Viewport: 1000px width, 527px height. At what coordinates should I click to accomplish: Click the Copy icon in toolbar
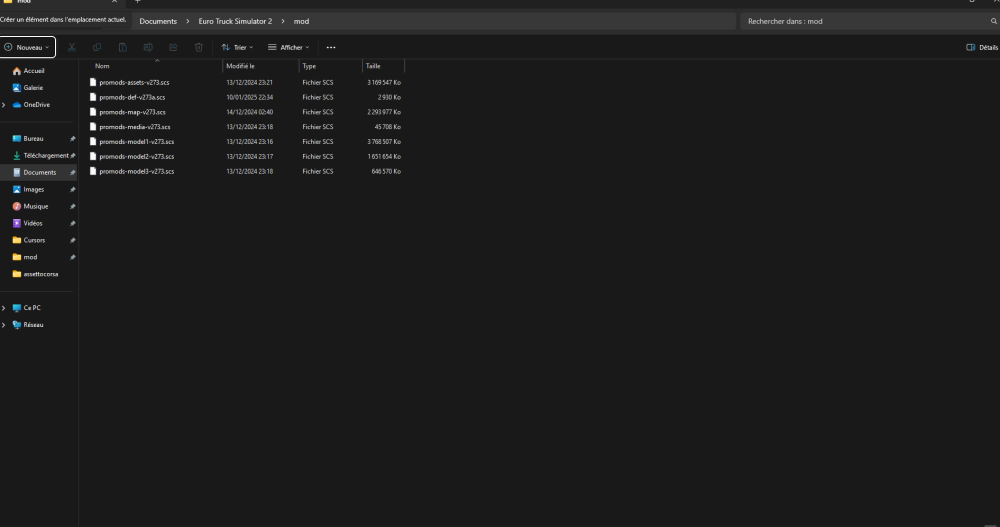pos(97,47)
